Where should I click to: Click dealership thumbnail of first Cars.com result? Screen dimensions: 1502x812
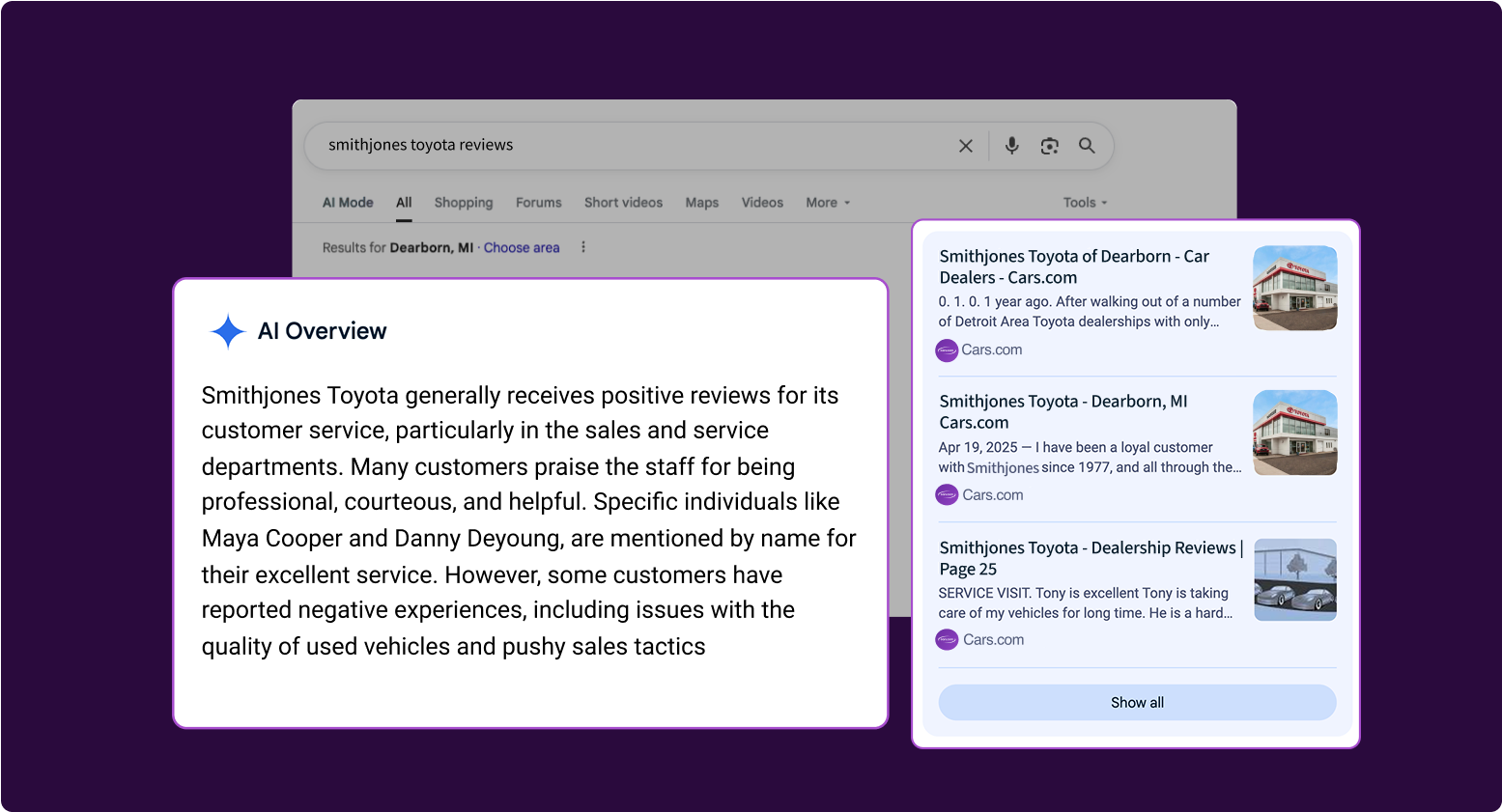point(1294,288)
